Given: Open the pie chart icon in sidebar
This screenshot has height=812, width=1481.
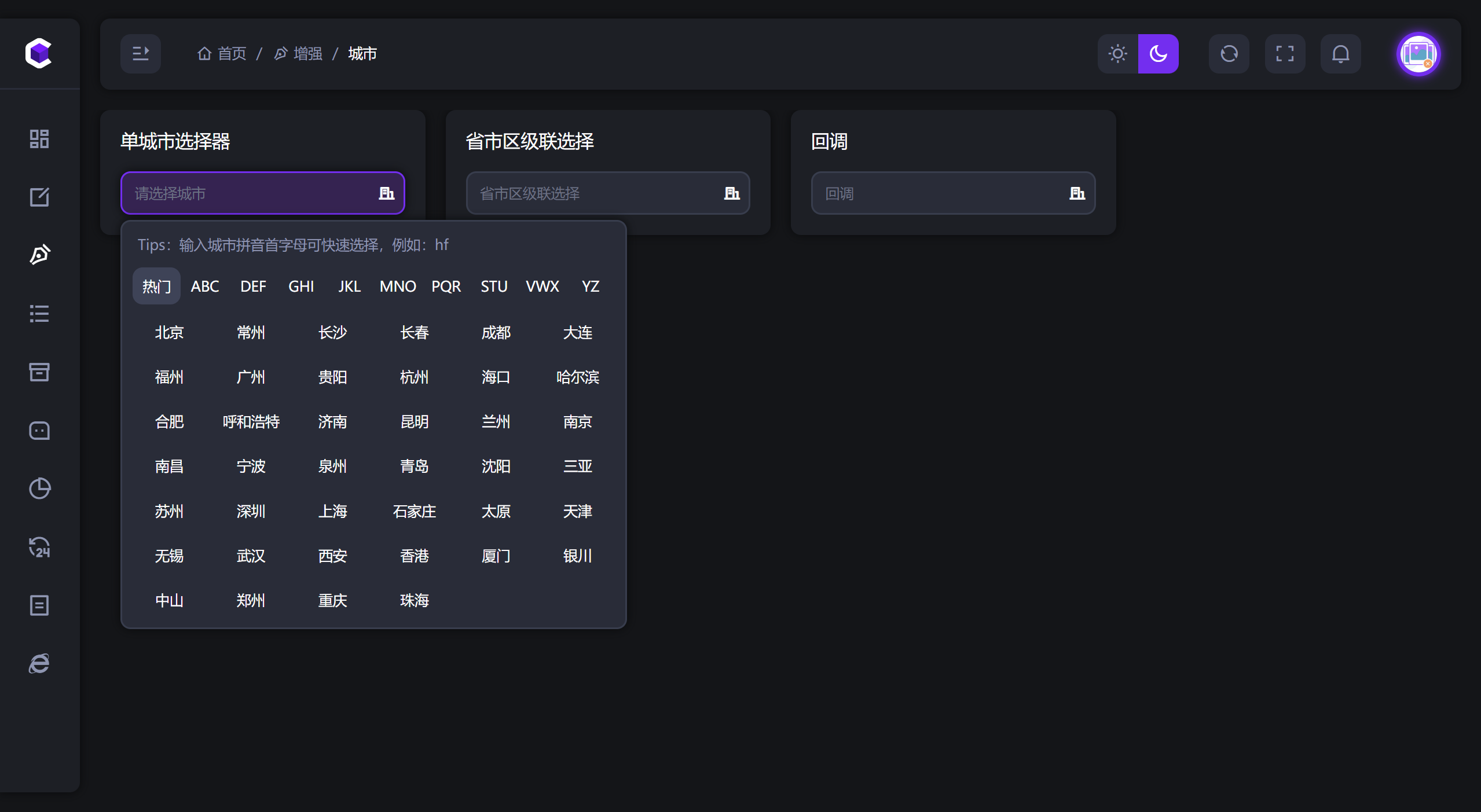Looking at the screenshot, I should pos(39,489).
